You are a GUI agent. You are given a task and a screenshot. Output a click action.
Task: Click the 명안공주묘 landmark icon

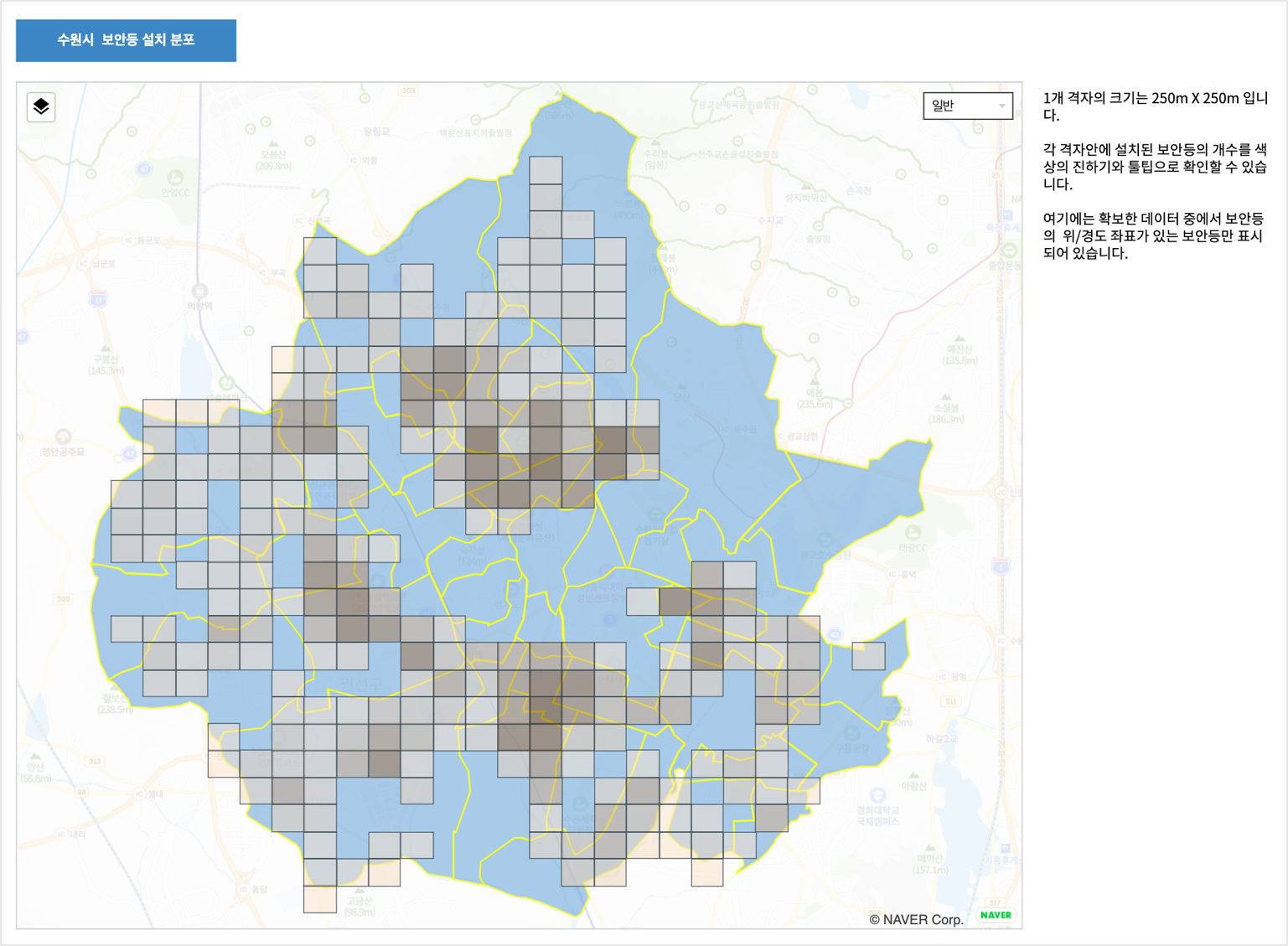(x=64, y=437)
